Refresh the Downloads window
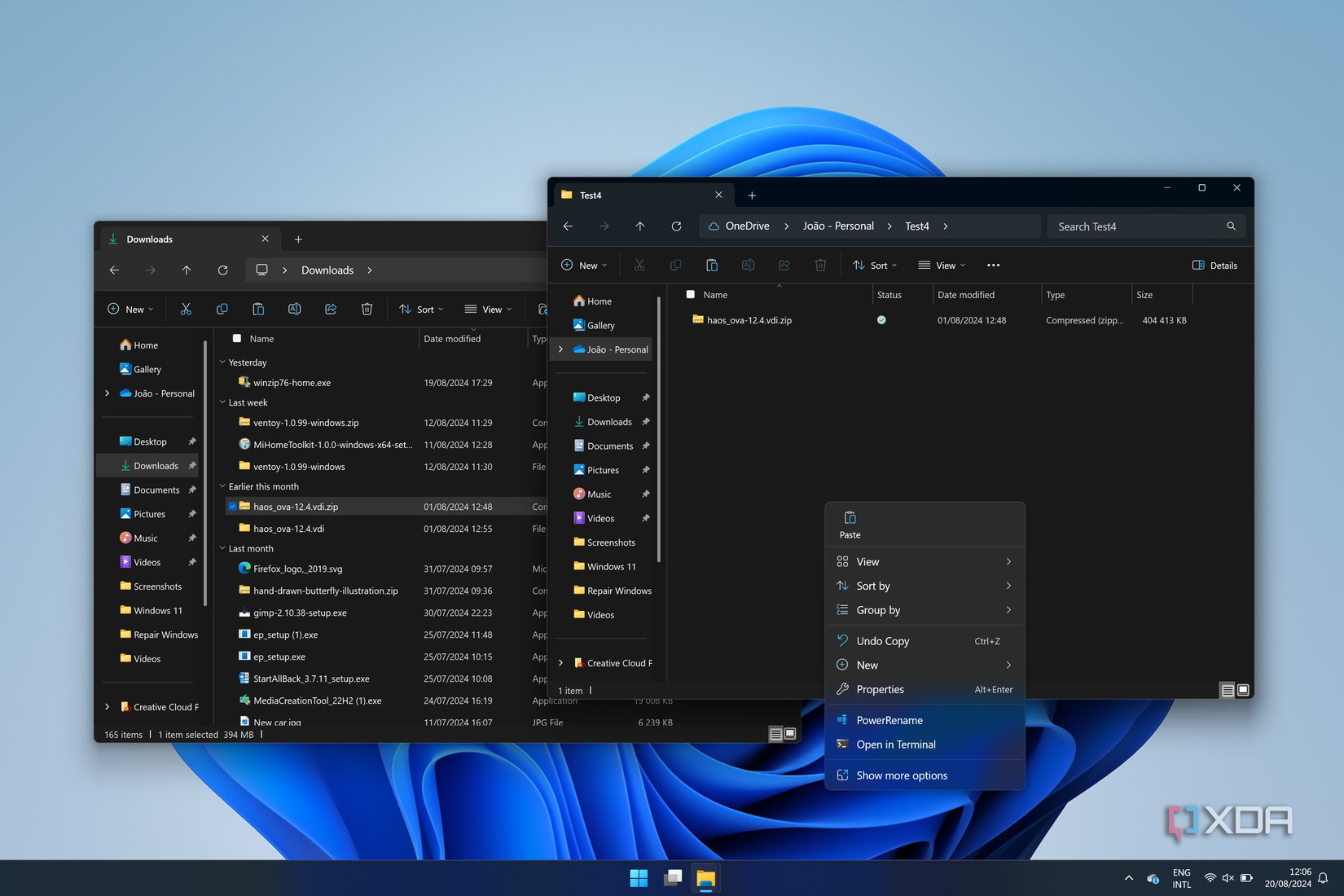 point(222,270)
